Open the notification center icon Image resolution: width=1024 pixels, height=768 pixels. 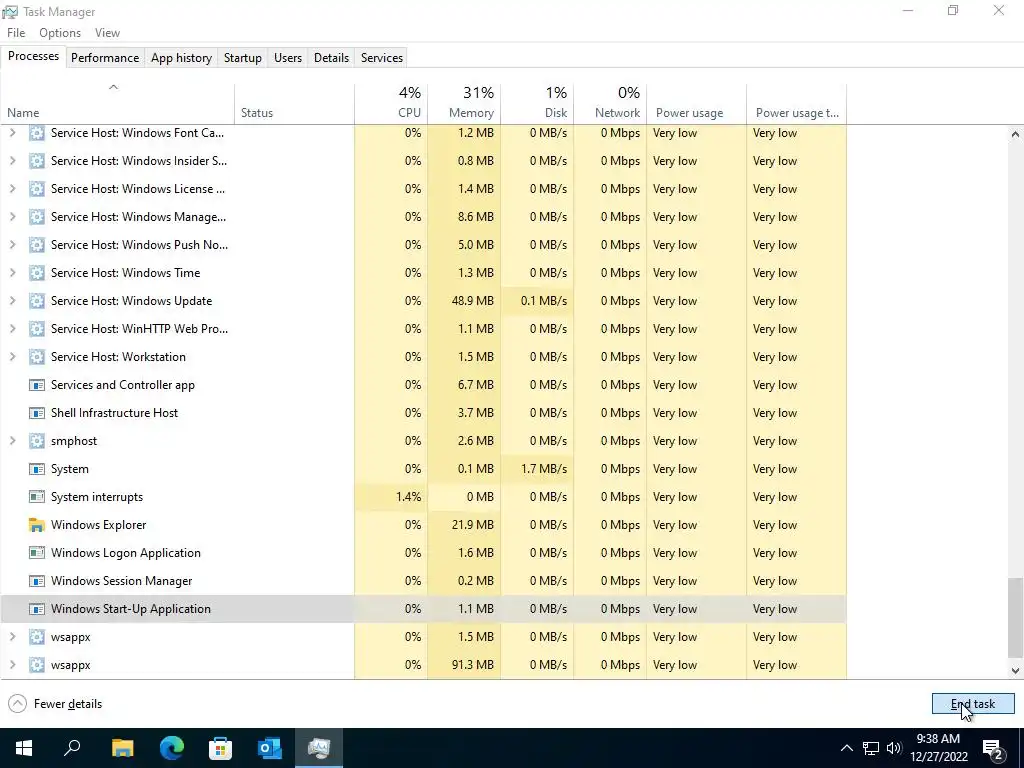click(x=993, y=748)
